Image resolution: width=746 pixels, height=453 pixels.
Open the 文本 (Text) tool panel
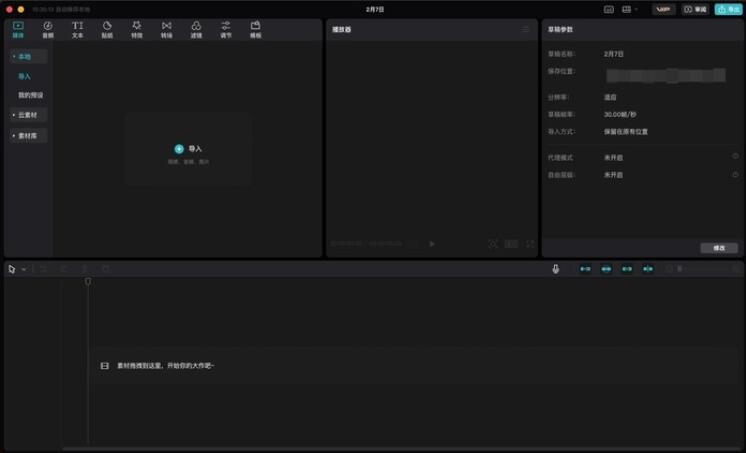click(x=77, y=29)
